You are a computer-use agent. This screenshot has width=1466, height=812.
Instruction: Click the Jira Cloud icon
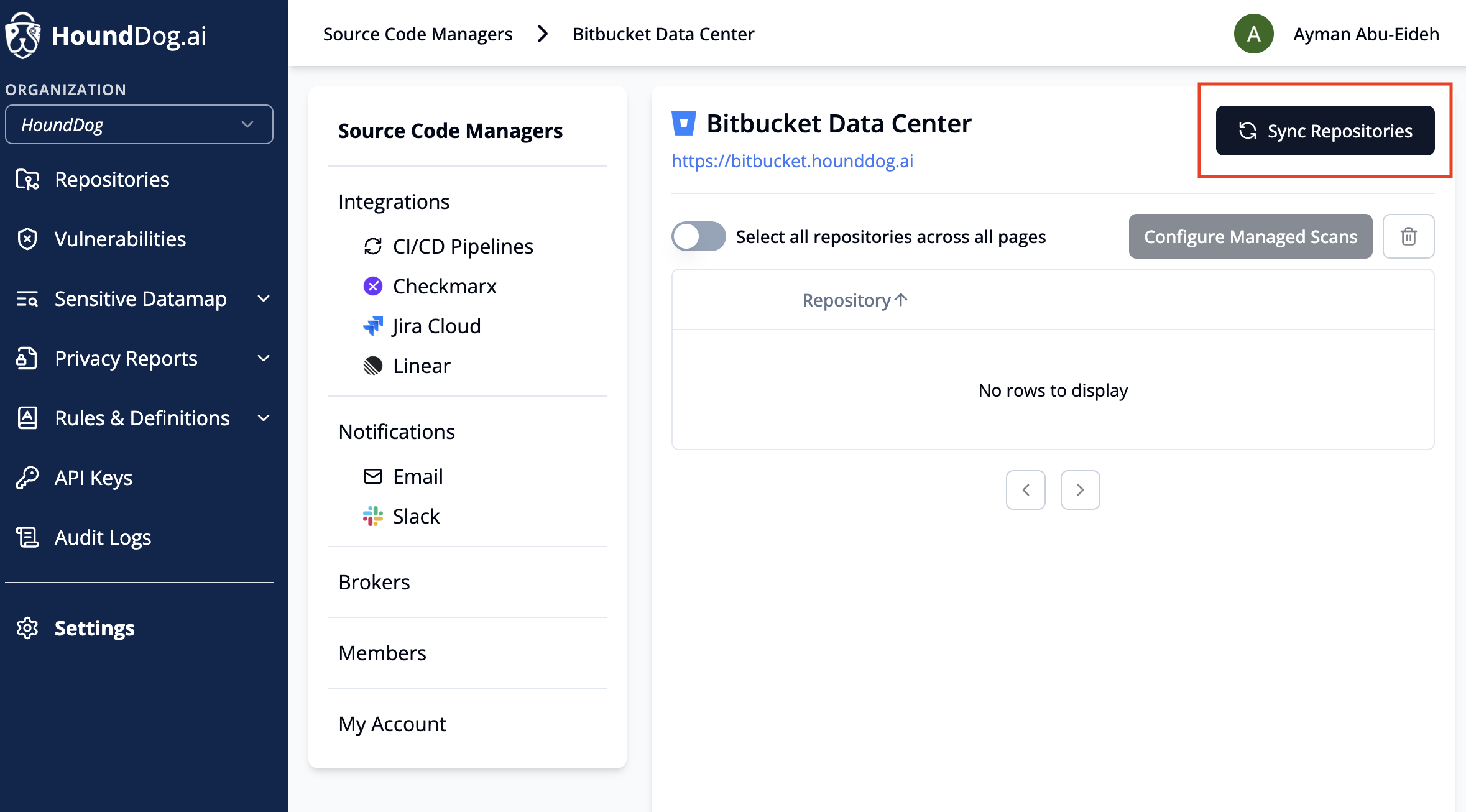pyautogui.click(x=372, y=326)
